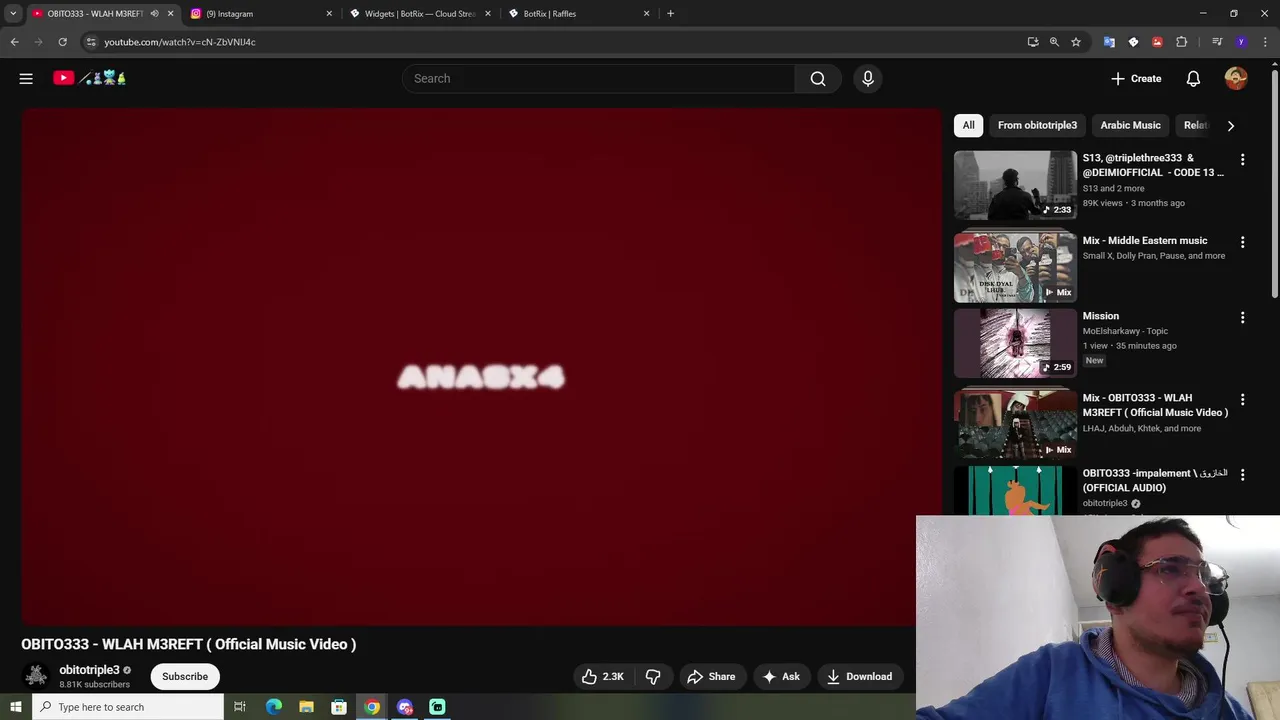Viewport: 1280px width, 720px height.
Task: Open Mix - Middle Eastern music title
Action: click(x=1145, y=241)
